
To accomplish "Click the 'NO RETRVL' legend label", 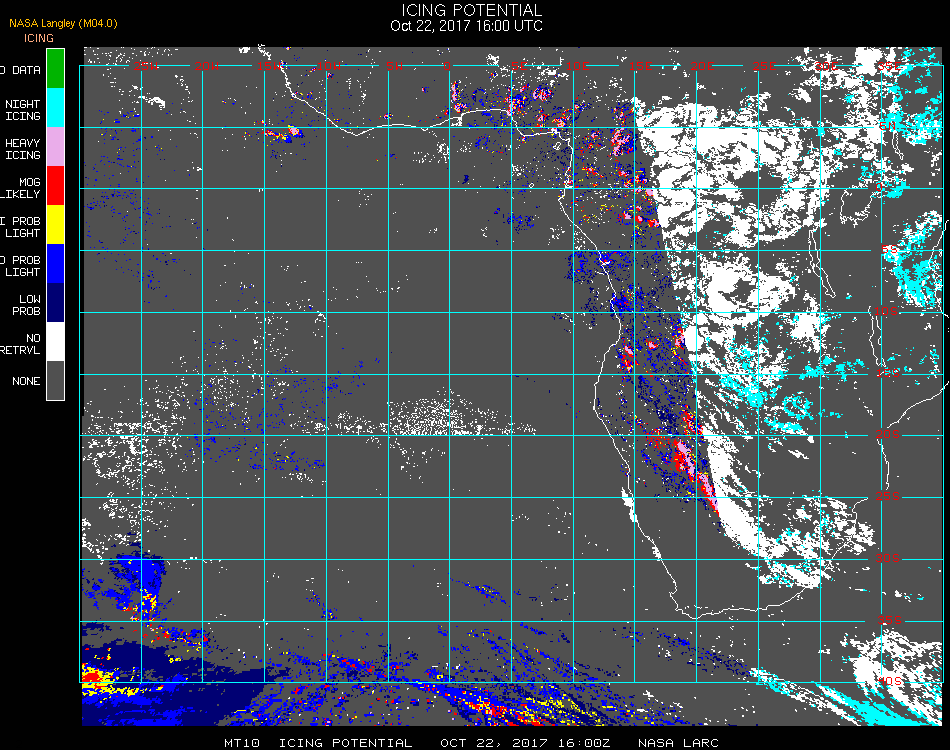I will [x=21, y=344].
